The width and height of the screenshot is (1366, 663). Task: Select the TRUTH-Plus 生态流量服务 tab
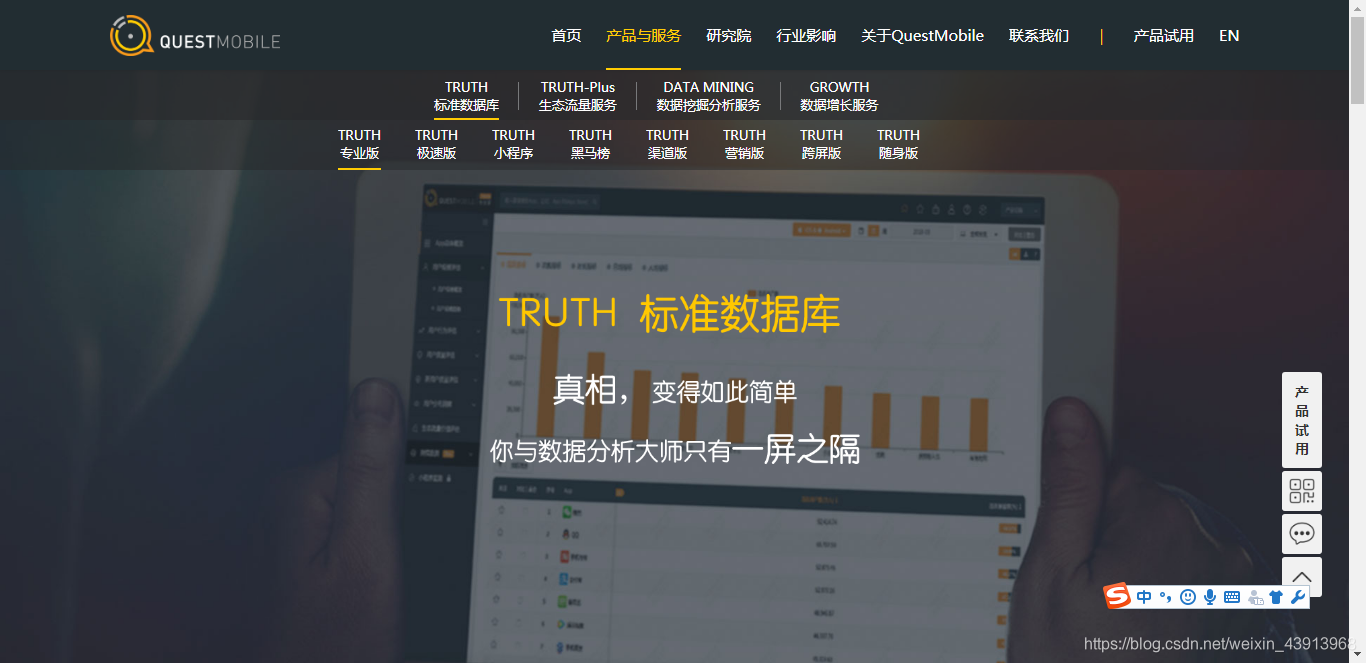(x=578, y=96)
